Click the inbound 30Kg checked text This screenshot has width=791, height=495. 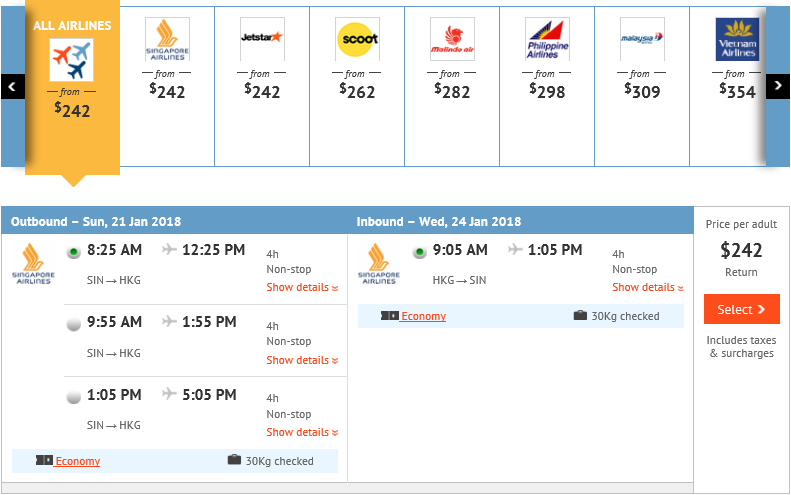click(x=625, y=316)
